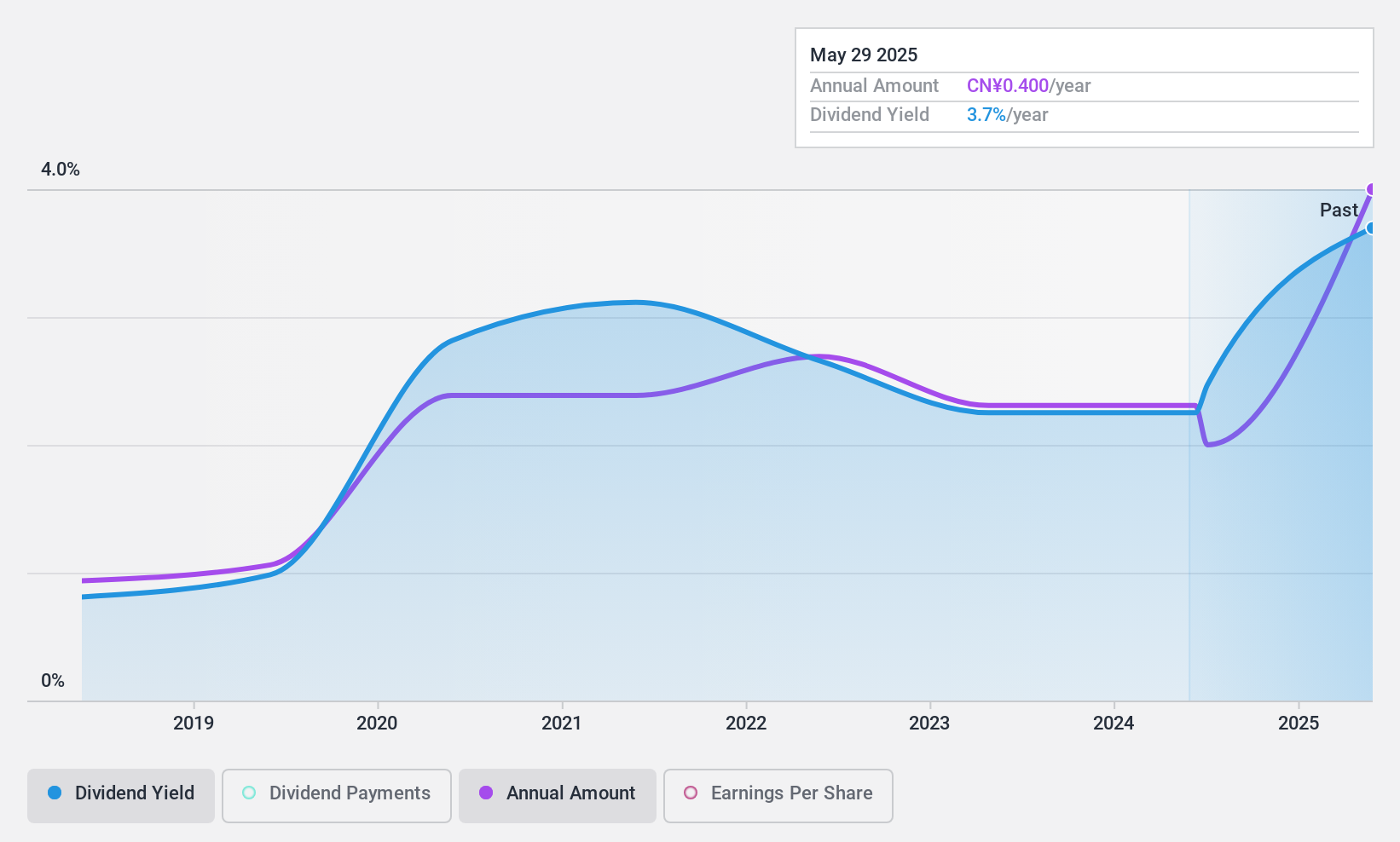Image resolution: width=1400 pixels, height=842 pixels.
Task: Click the blue Dividend Yield endpoint dot
Action: (x=1371, y=228)
